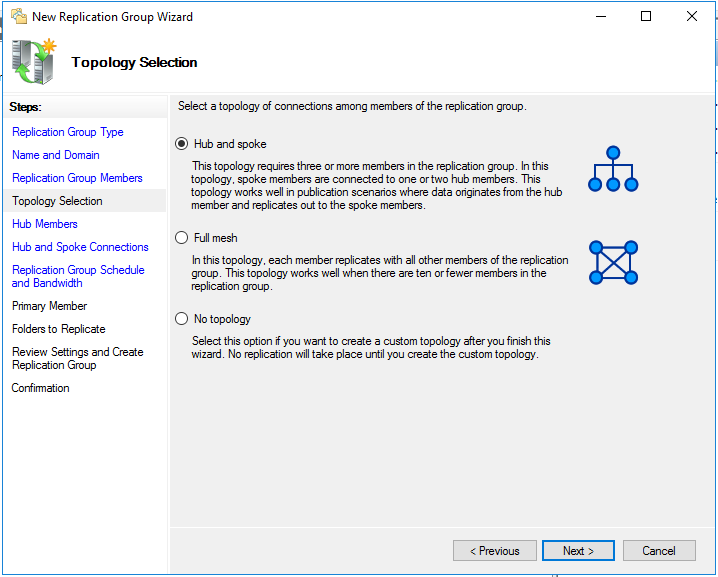The width and height of the screenshot is (718, 577).
Task: Cancel the replication group wizard
Action: point(659,550)
